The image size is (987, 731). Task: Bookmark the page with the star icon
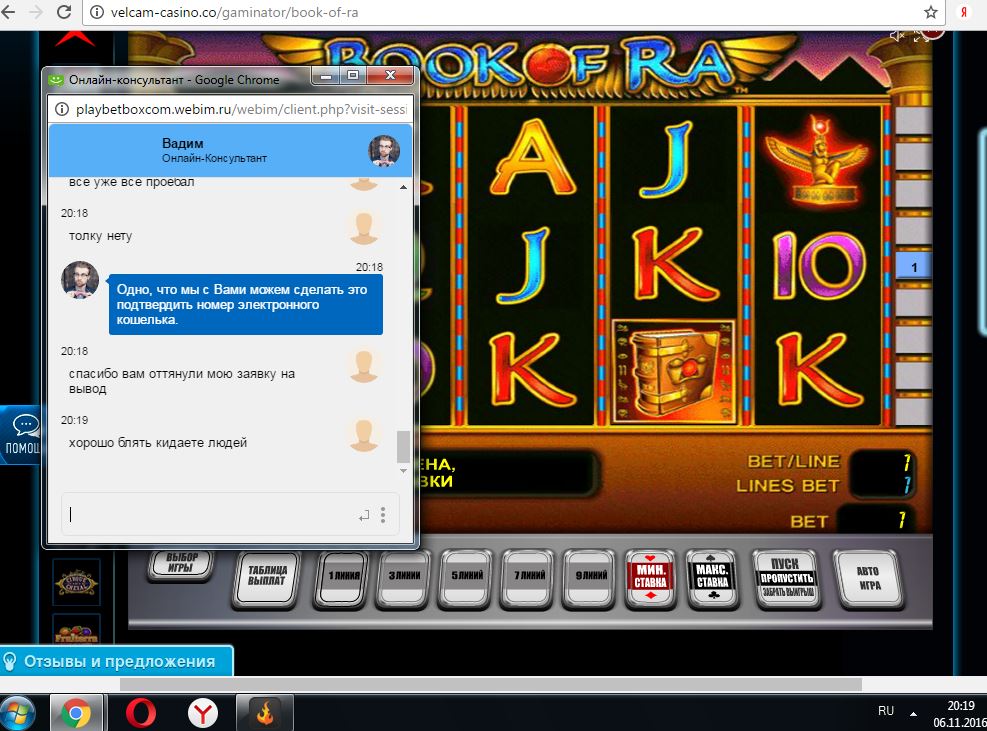pos(931,12)
